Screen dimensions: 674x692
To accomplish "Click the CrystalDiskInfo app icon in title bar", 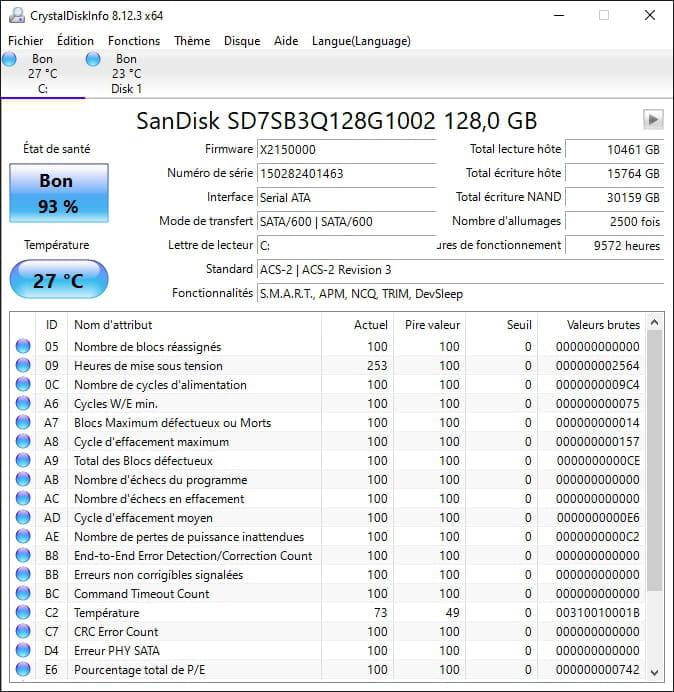I will coord(17,15).
